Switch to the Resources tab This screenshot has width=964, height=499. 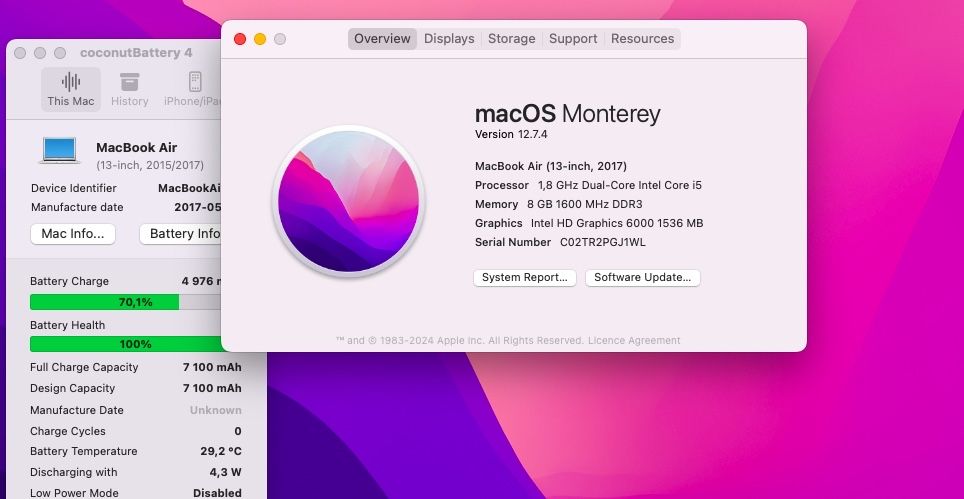[642, 39]
